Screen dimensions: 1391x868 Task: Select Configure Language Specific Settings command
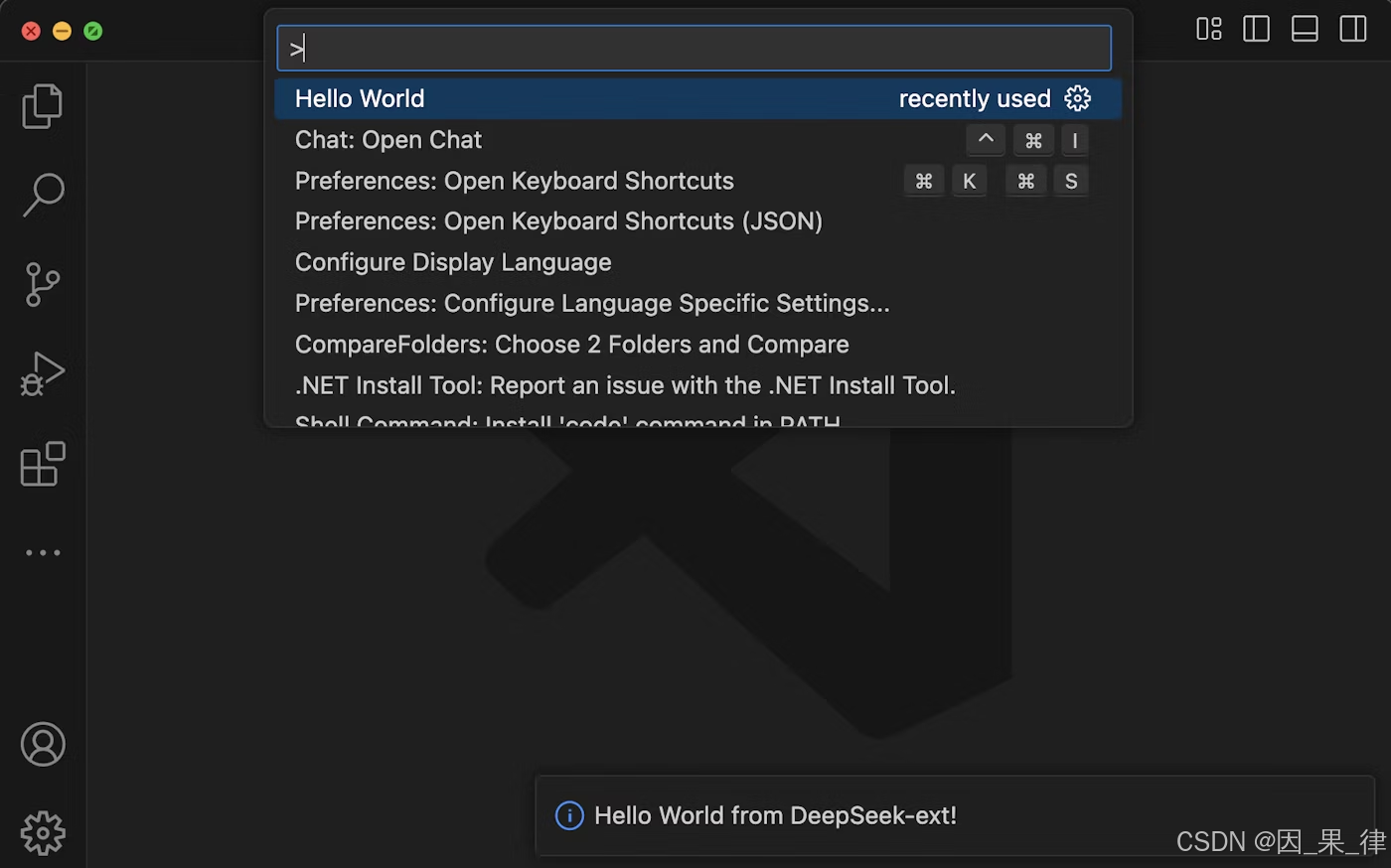(697, 303)
